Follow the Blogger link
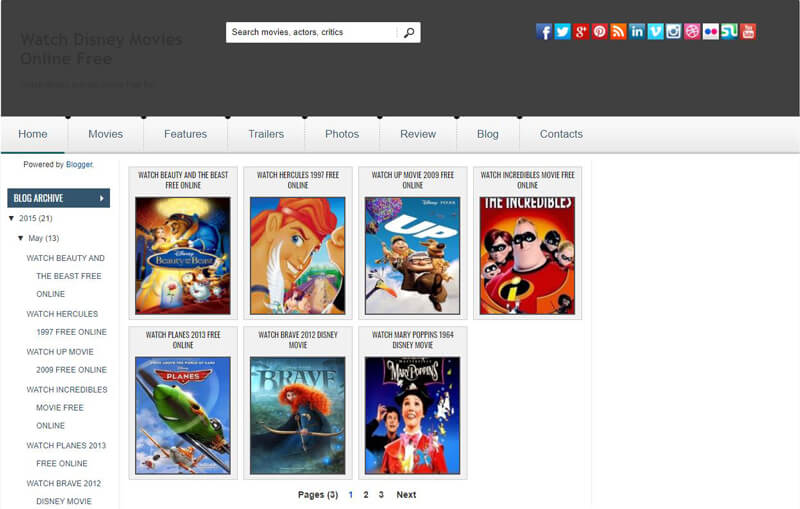Viewport: 800px width, 509px height. pos(79,164)
